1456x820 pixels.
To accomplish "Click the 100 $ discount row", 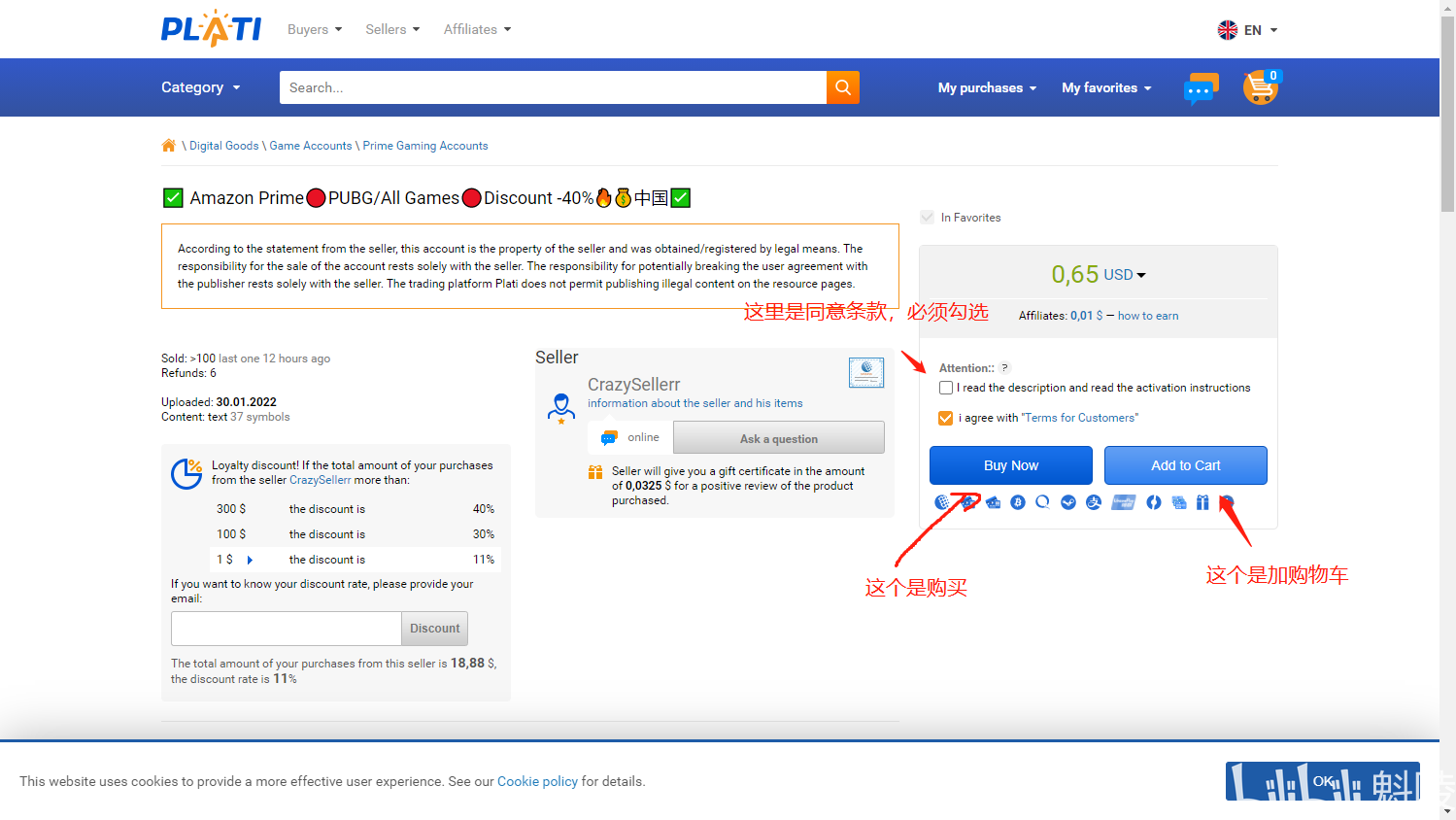I will (356, 534).
